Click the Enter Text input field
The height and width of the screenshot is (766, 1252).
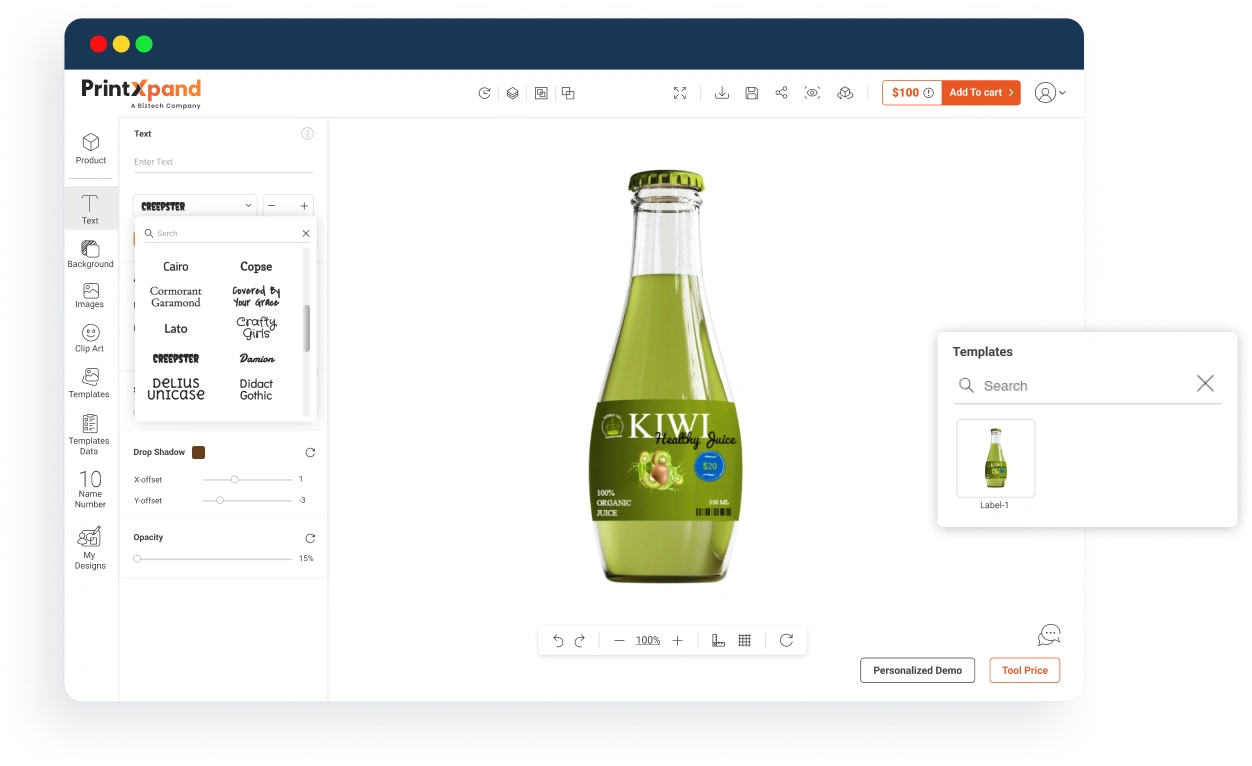pyautogui.click(x=224, y=162)
